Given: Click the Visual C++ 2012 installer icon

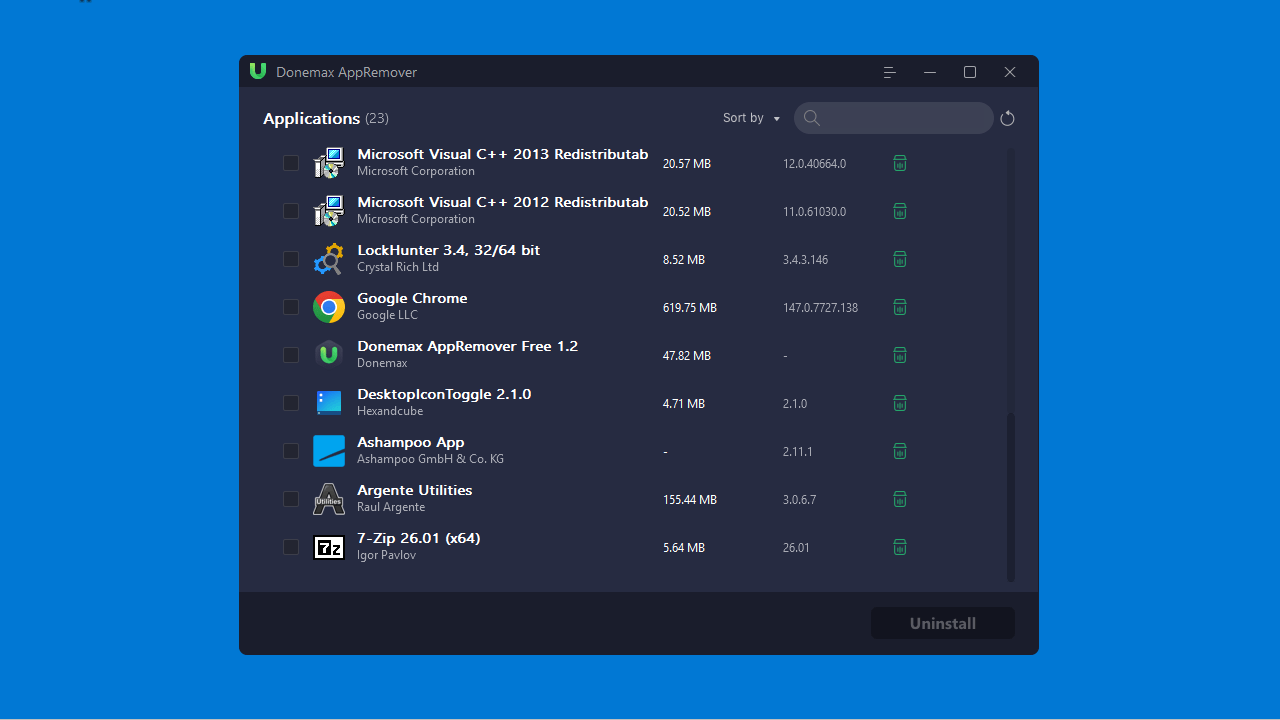Looking at the screenshot, I should click(x=329, y=211).
